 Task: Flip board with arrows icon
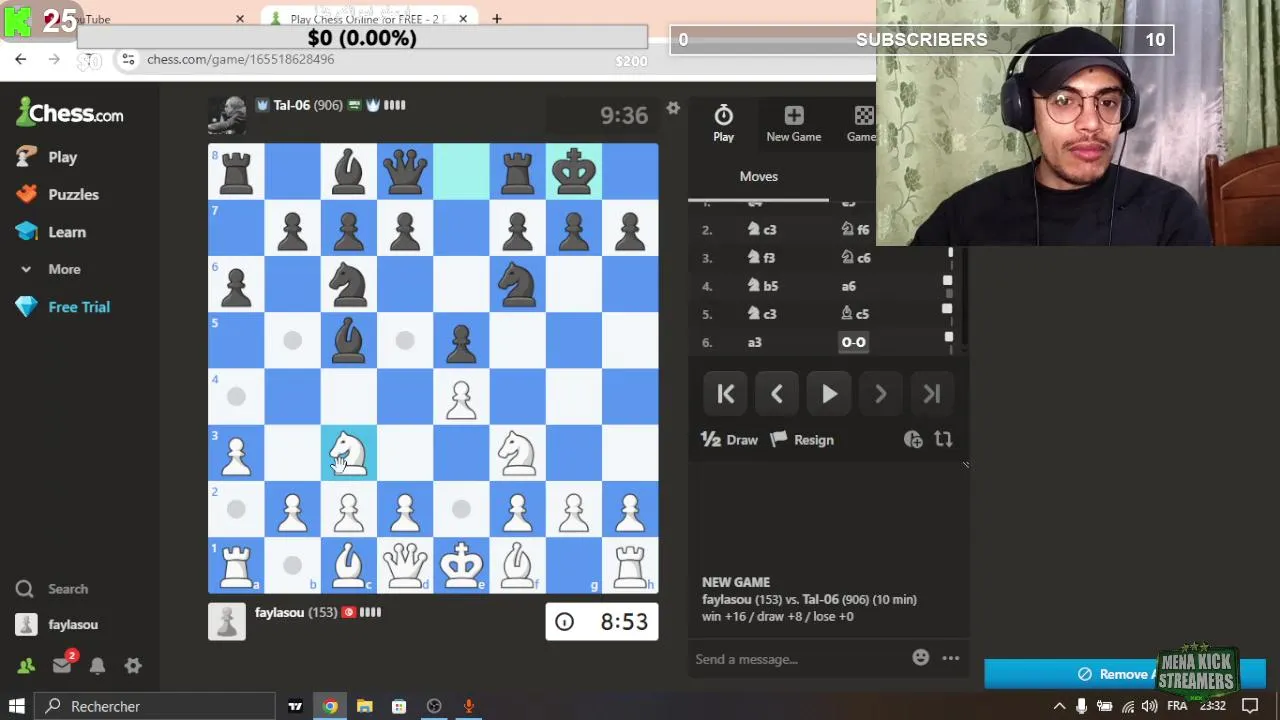tap(943, 439)
